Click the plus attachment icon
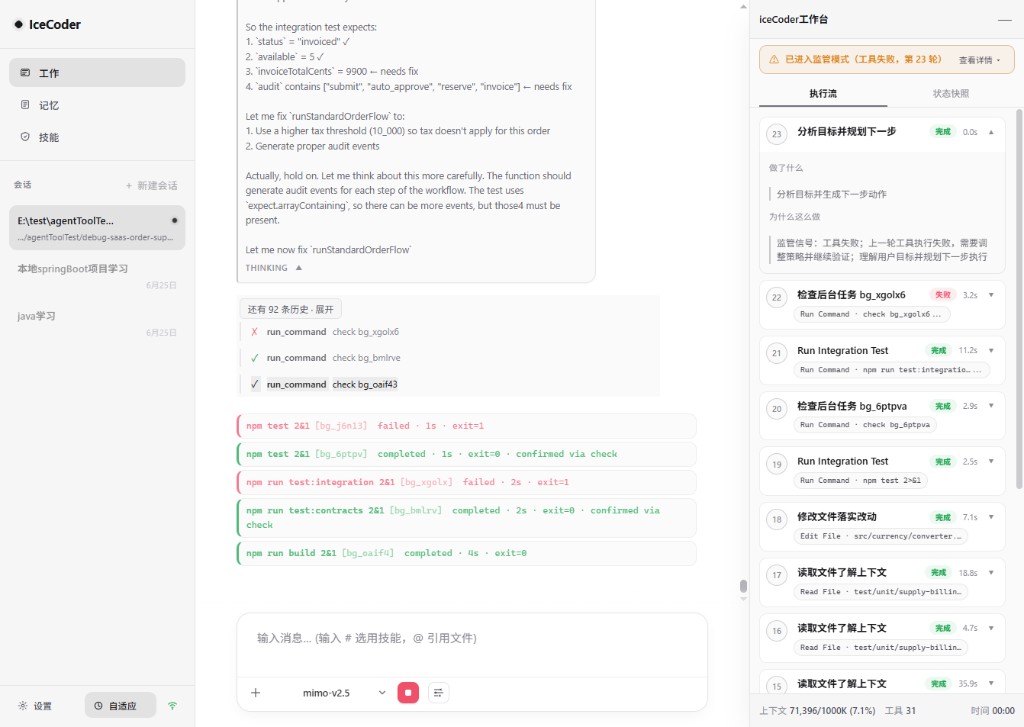Image resolution: width=1024 pixels, height=727 pixels. 255,692
